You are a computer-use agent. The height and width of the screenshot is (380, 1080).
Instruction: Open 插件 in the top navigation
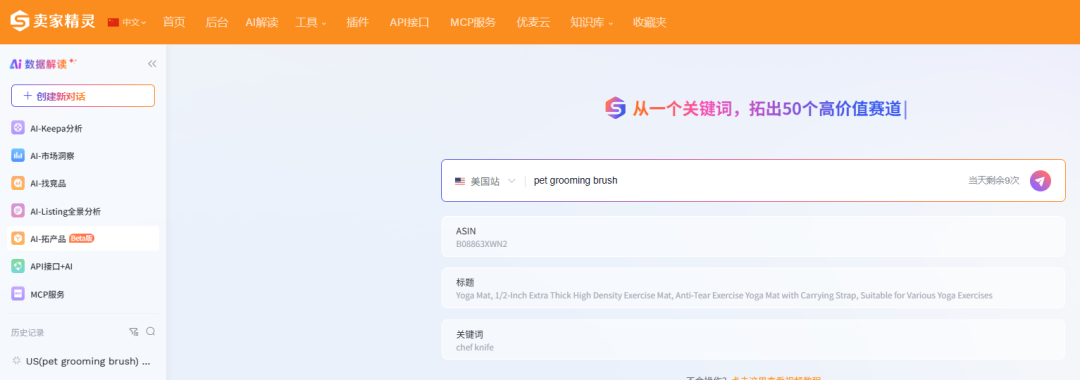coord(357,22)
